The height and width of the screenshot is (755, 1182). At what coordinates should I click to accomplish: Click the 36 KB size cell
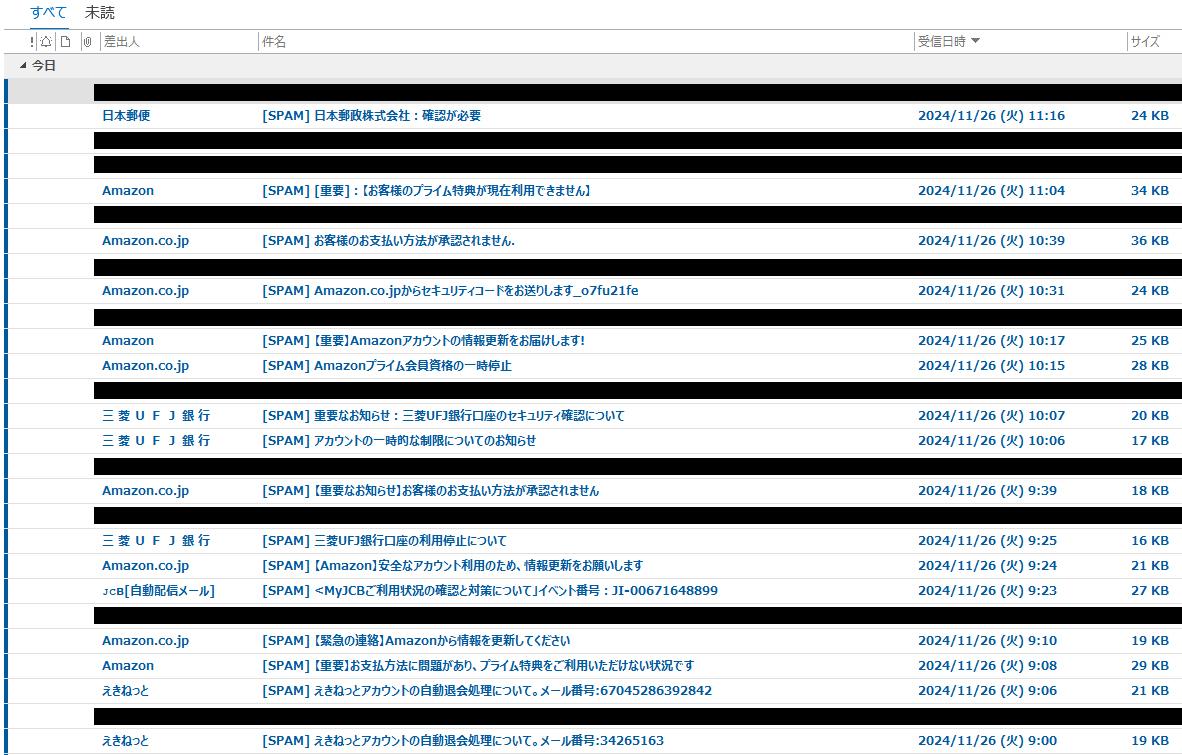(x=1150, y=240)
